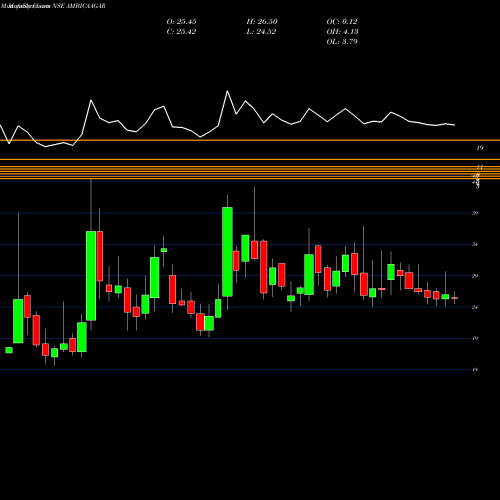Image resolution: width=500 pixels, height=500 pixels.
Task: Select the OH: 4.13 reading
Action: [342, 32]
